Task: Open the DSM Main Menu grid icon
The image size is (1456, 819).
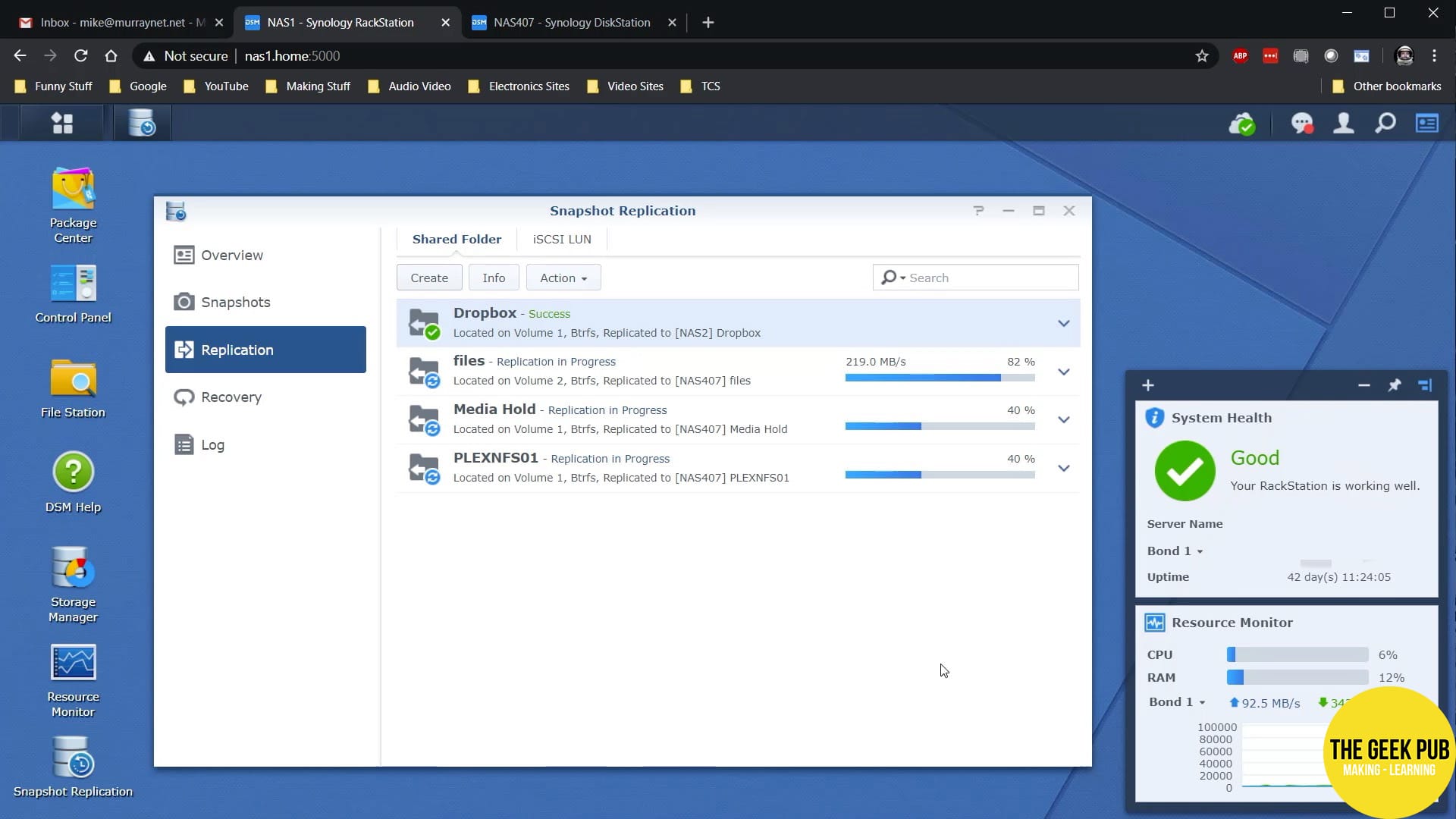Action: point(62,123)
